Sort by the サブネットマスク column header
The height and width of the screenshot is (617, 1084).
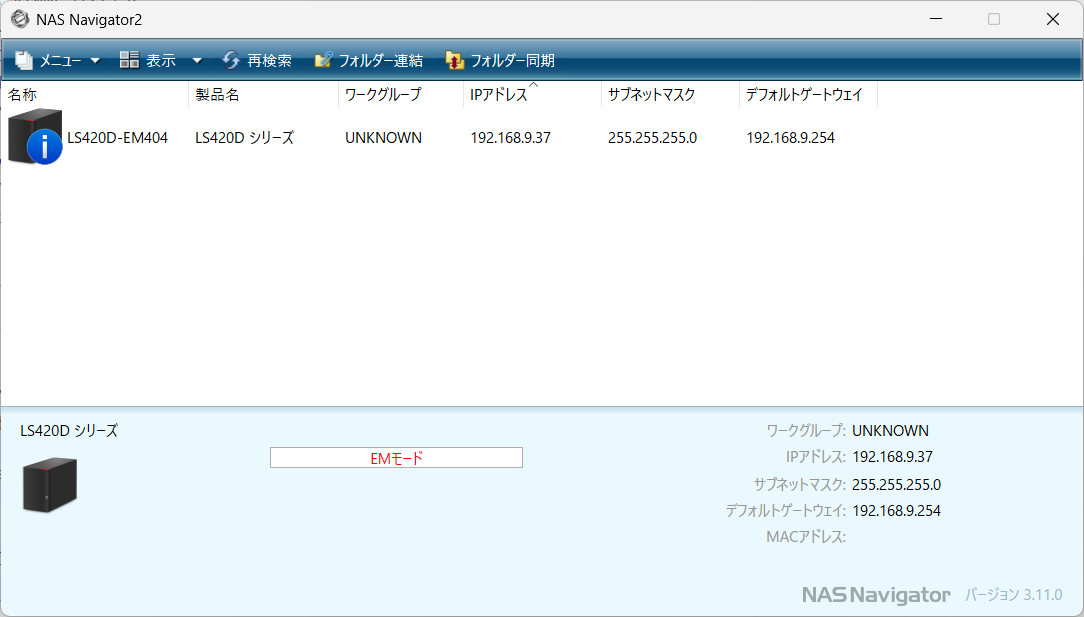click(671, 95)
